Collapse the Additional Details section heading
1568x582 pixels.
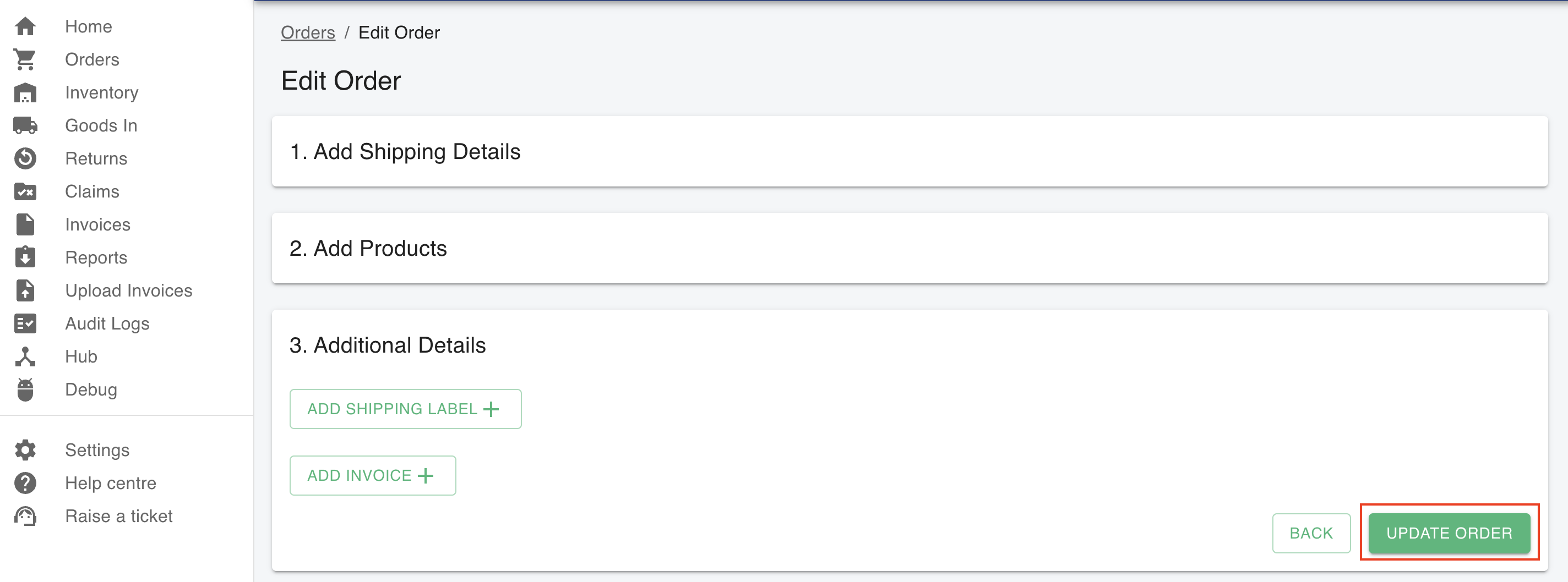(x=387, y=345)
